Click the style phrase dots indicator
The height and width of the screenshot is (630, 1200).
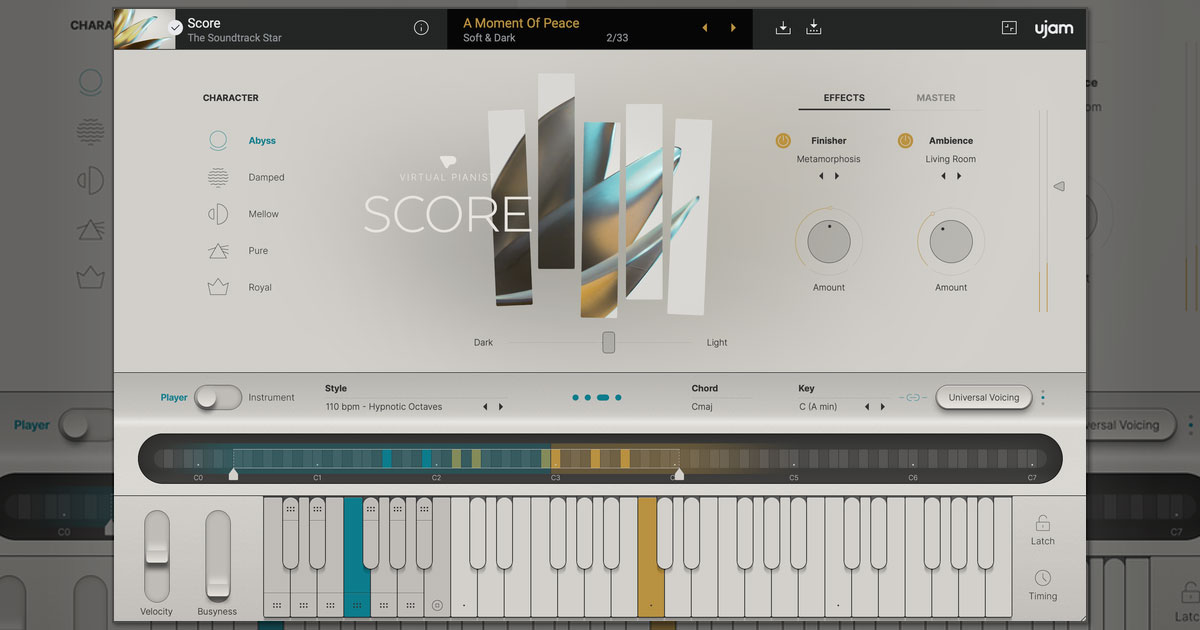pyautogui.click(x=597, y=398)
